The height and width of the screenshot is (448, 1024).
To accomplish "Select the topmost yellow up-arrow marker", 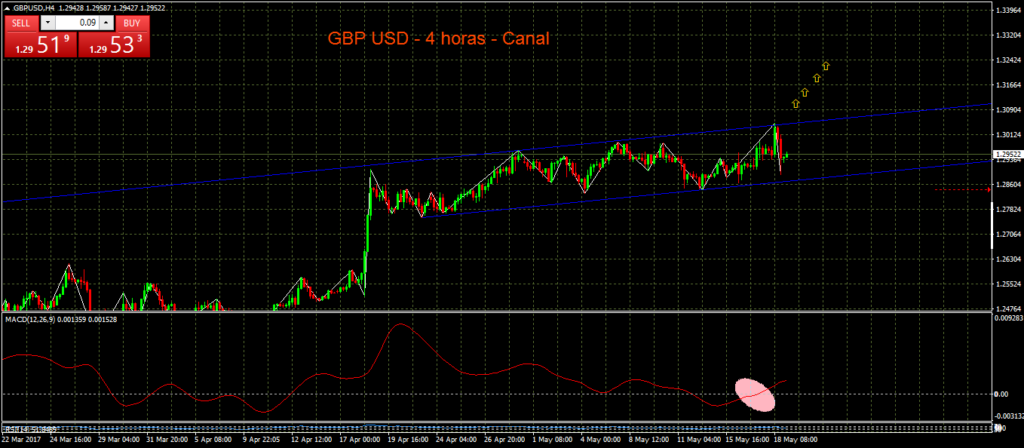I will coord(826,66).
